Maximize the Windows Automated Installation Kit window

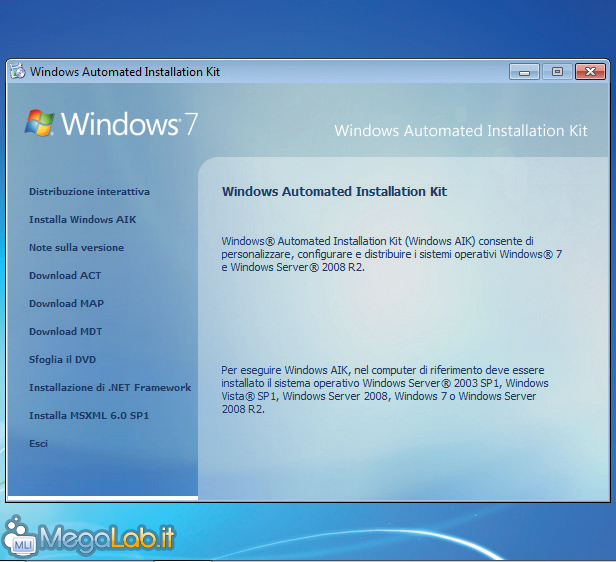point(557,72)
